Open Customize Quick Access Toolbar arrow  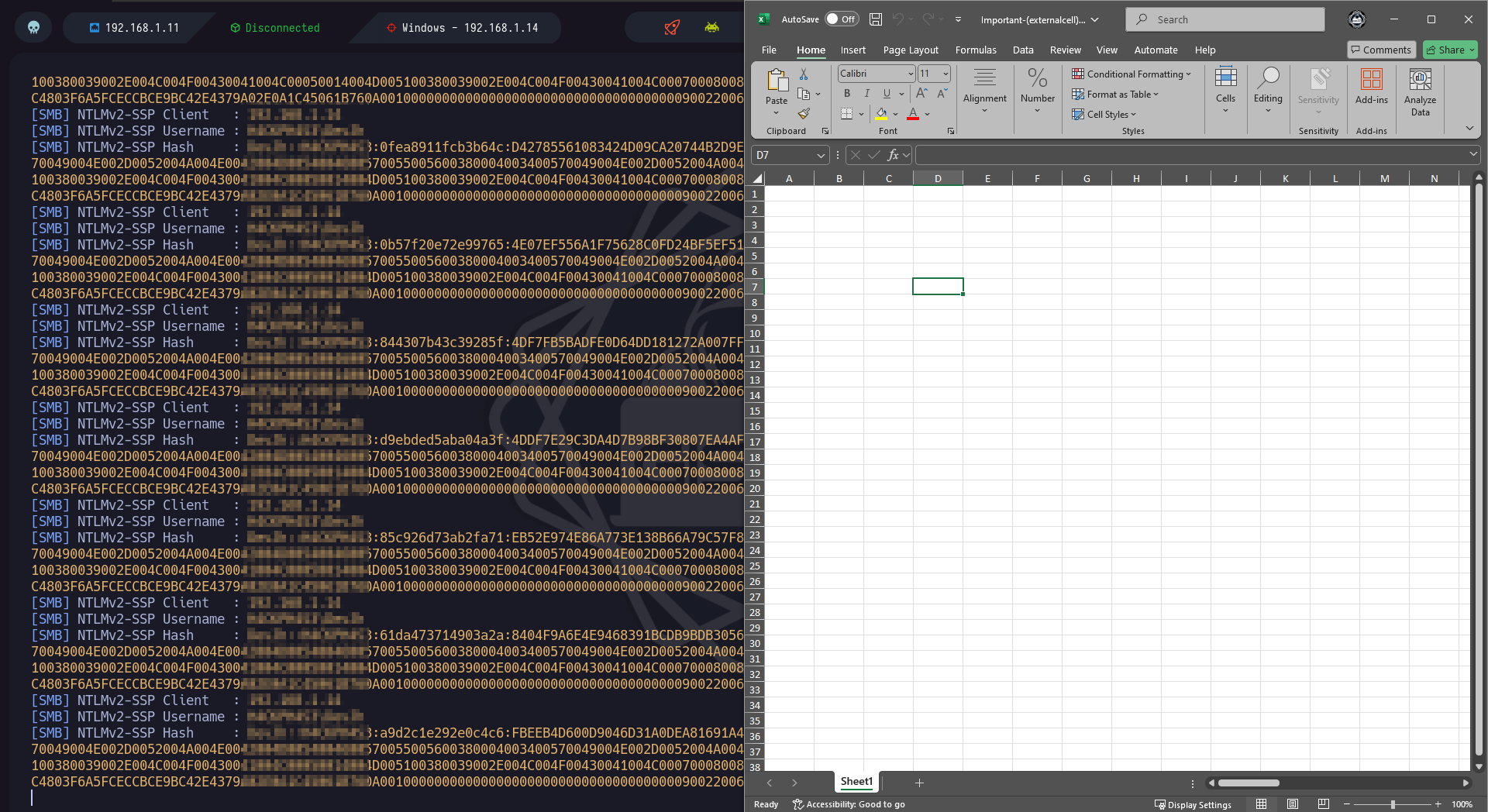coord(958,19)
